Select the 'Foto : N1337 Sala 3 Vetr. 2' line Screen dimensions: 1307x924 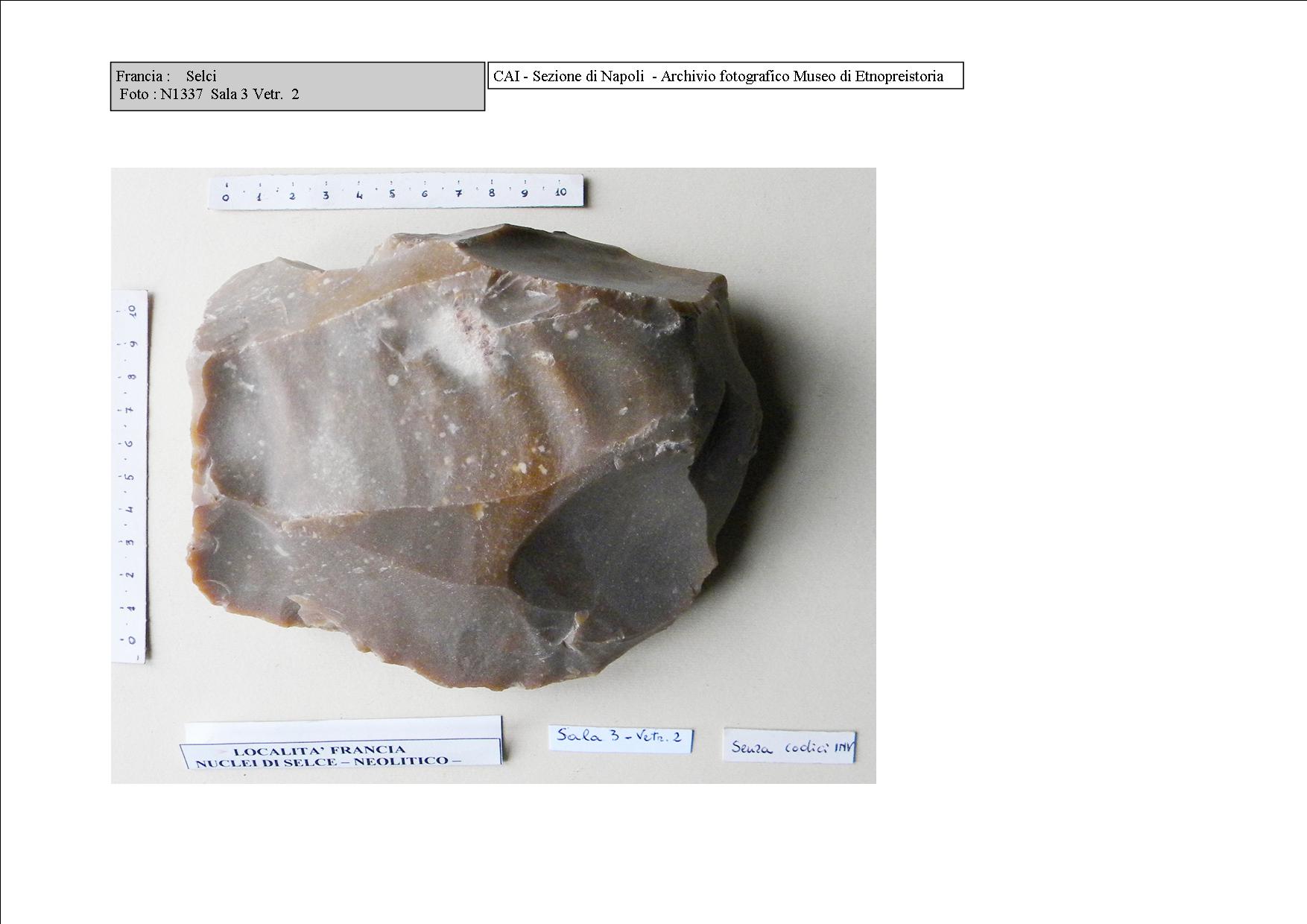(209, 95)
